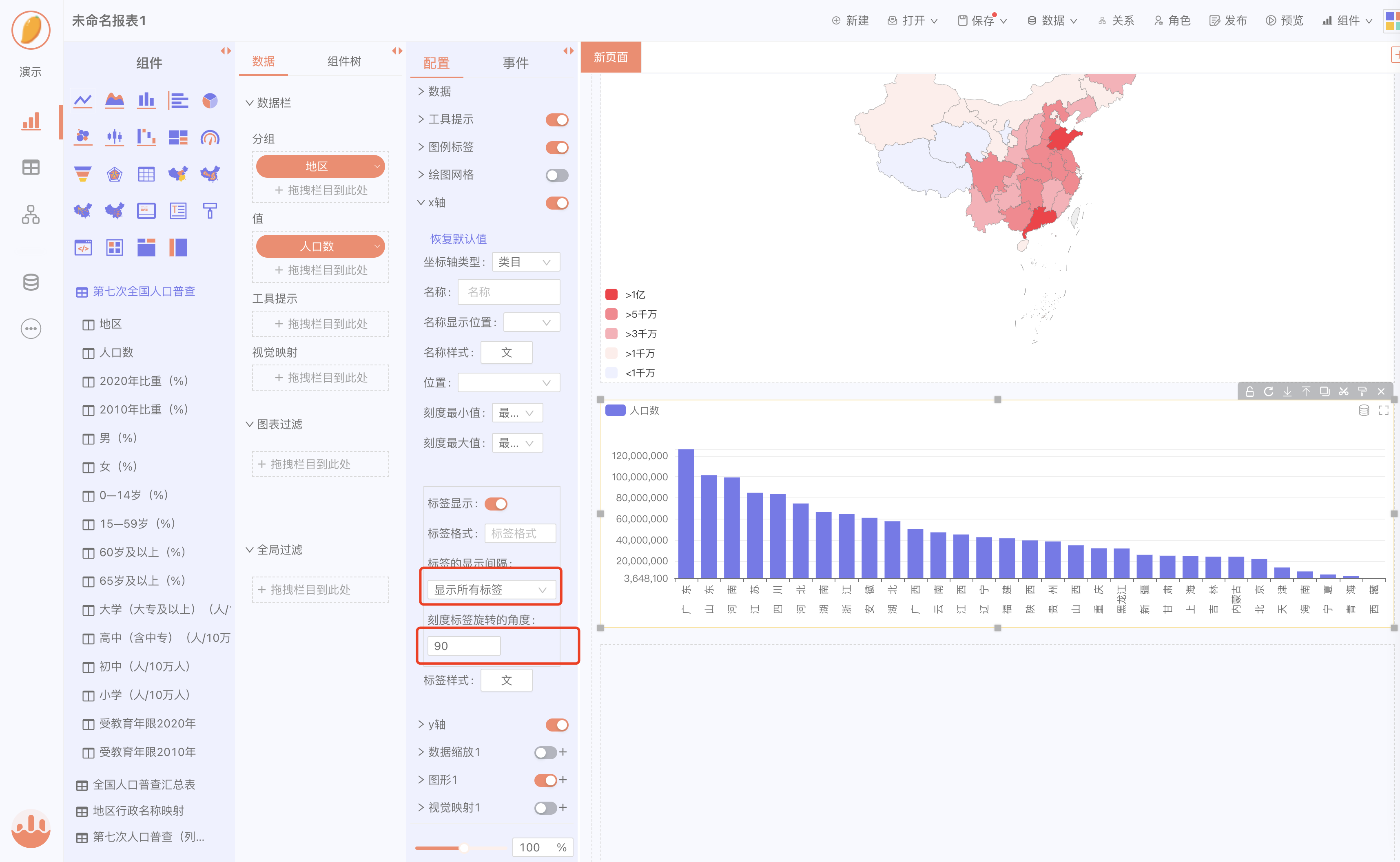The image size is (1400, 862).
Task: Toggle the y轴 switch
Action: [557, 725]
